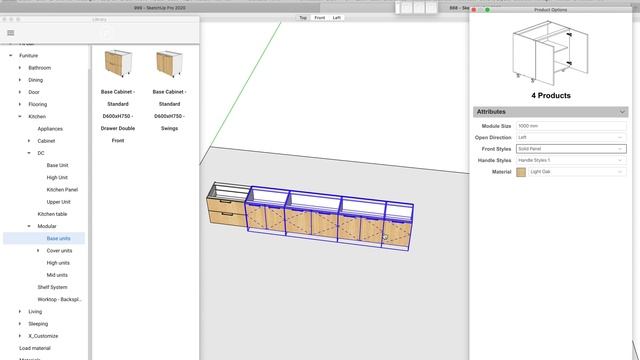Expand the Cover units arrow
The height and width of the screenshot is (360, 640).
(38, 251)
